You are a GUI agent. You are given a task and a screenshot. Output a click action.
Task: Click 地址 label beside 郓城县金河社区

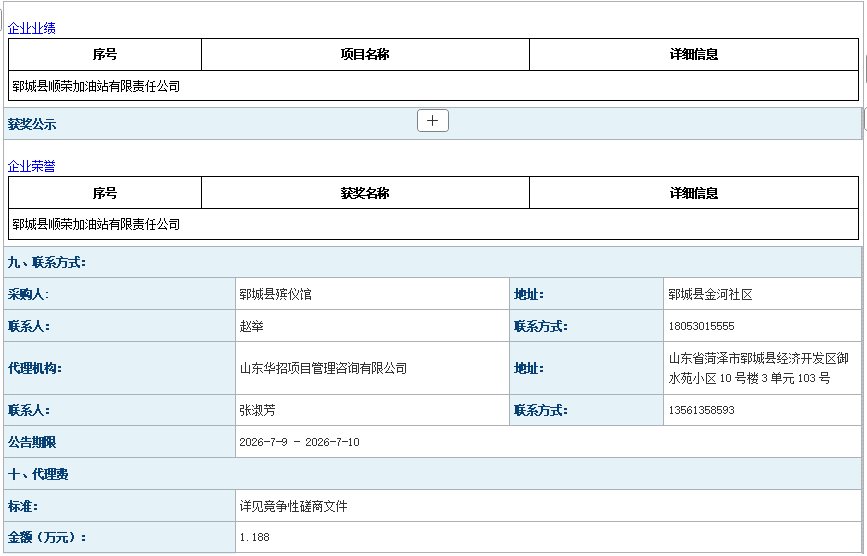[529, 295]
